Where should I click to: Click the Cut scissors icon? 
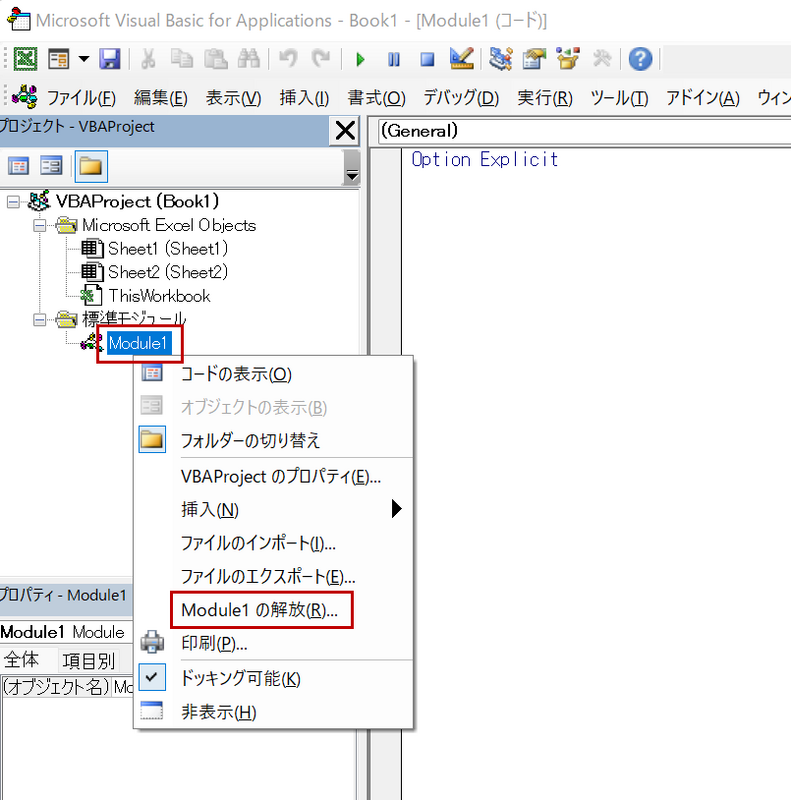148,59
